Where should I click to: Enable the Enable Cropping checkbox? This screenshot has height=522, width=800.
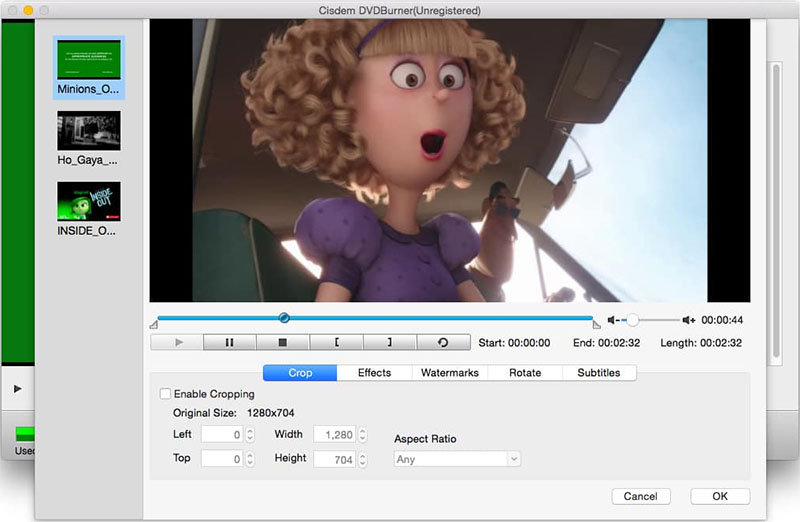[x=166, y=394]
